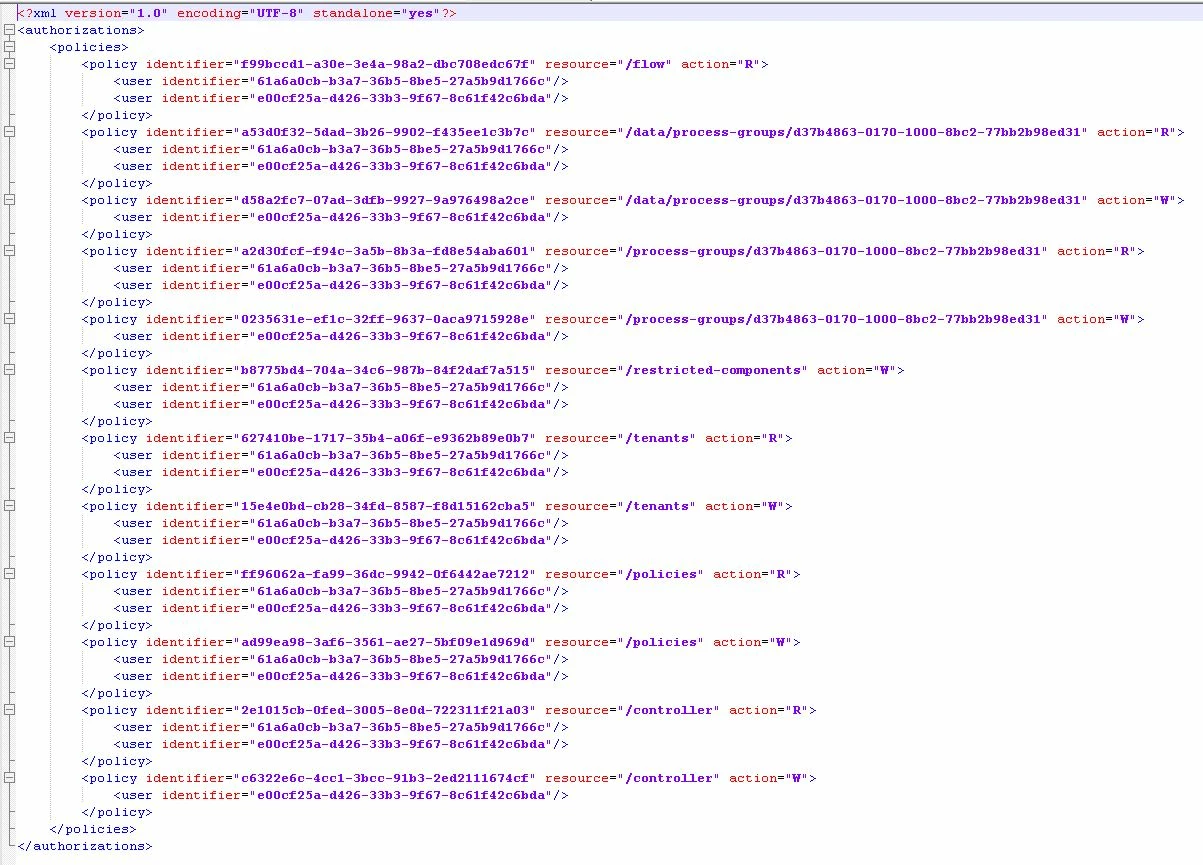Screen dimensions: 1203x865
Task: Fold the /policies write policy block
Action: point(9,642)
